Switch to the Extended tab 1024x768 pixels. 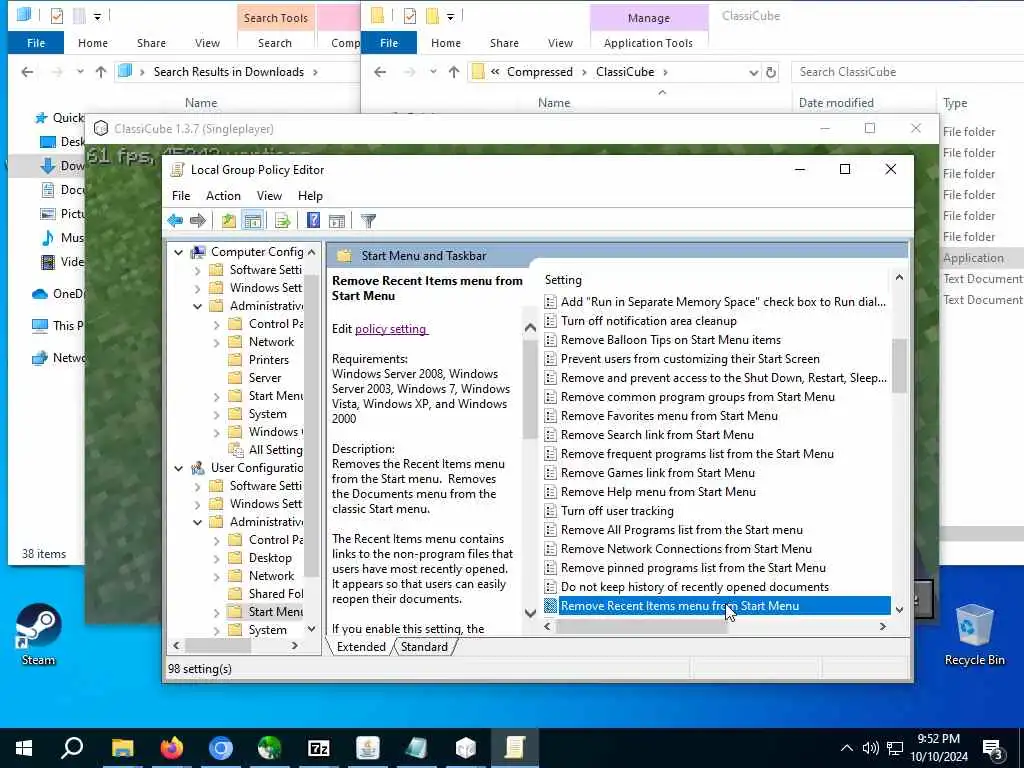tap(361, 647)
